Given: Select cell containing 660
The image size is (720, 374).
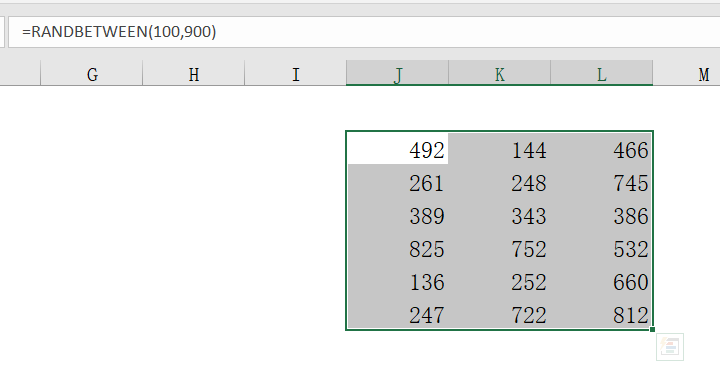Looking at the screenshot, I should pos(601,280).
